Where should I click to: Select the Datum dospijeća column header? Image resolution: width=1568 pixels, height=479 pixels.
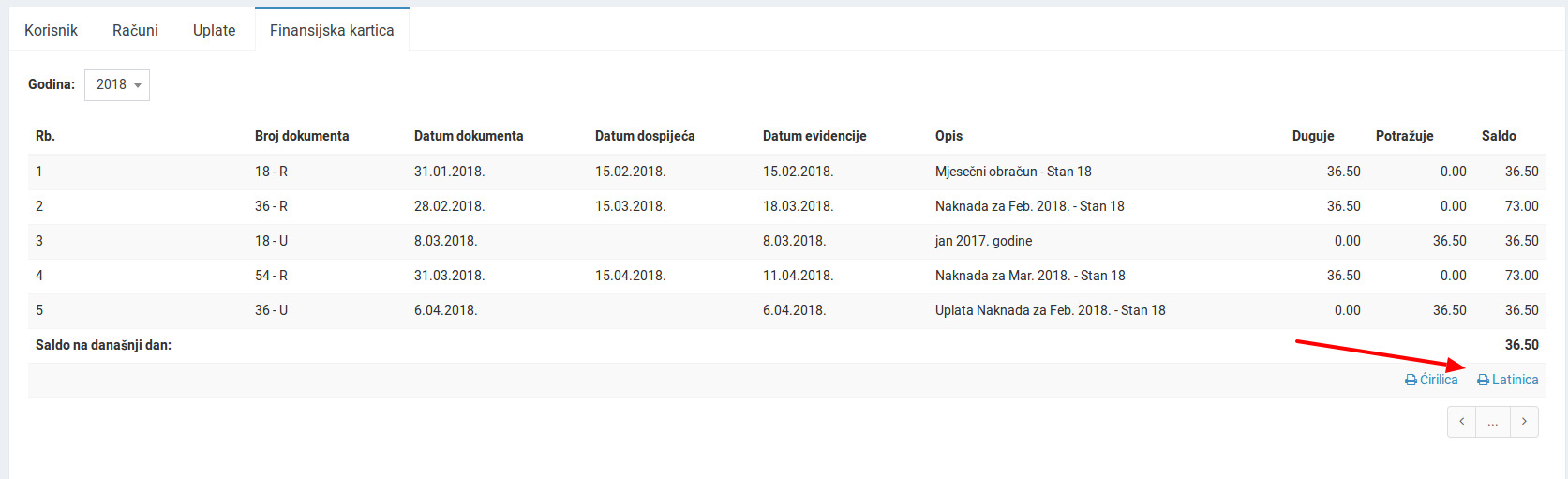coord(645,136)
